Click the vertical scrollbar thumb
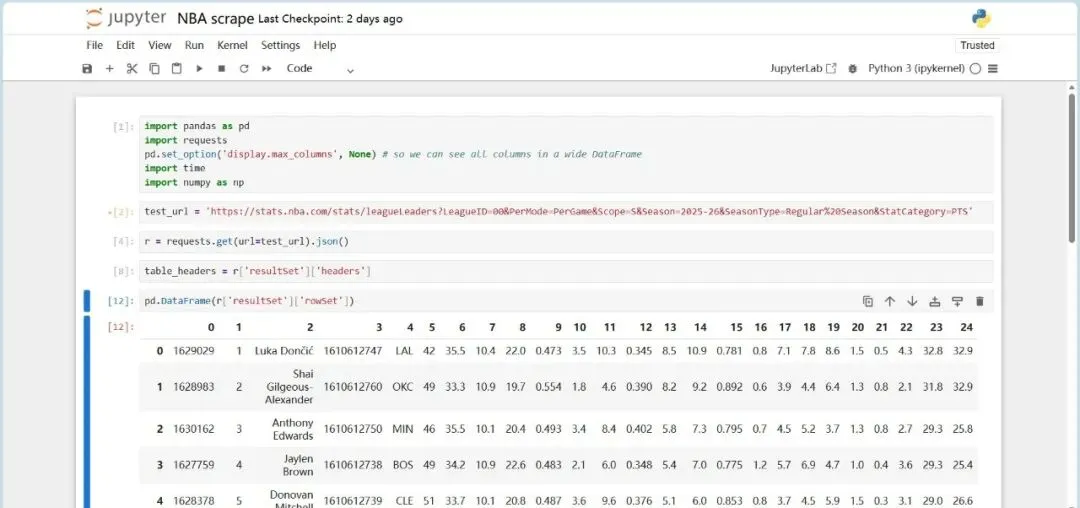The height and width of the screenshot is (508, 1080). [x=1072, y=167]
